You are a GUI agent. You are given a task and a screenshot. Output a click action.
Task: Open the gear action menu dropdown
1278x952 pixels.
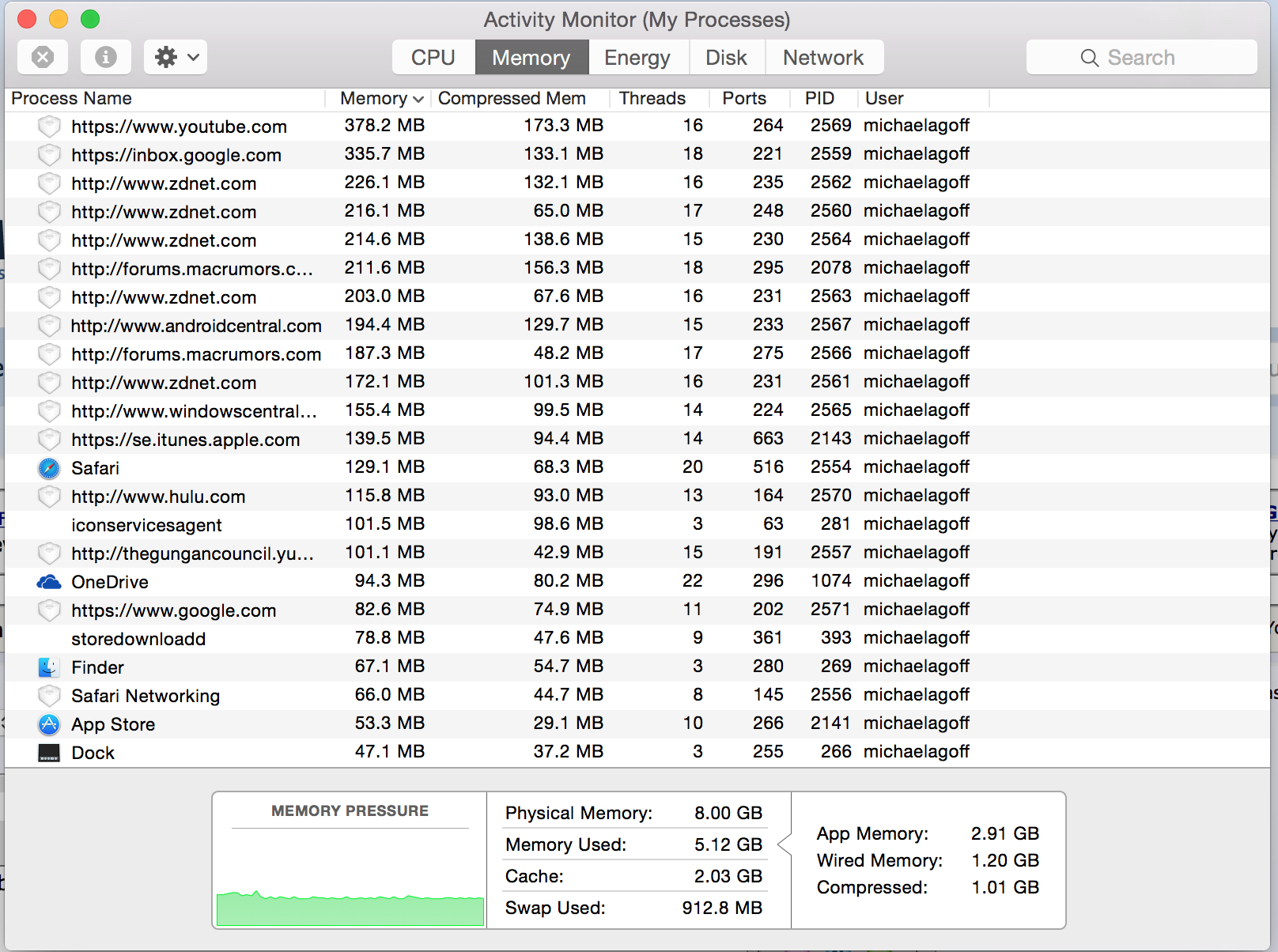tap(176, 57)
